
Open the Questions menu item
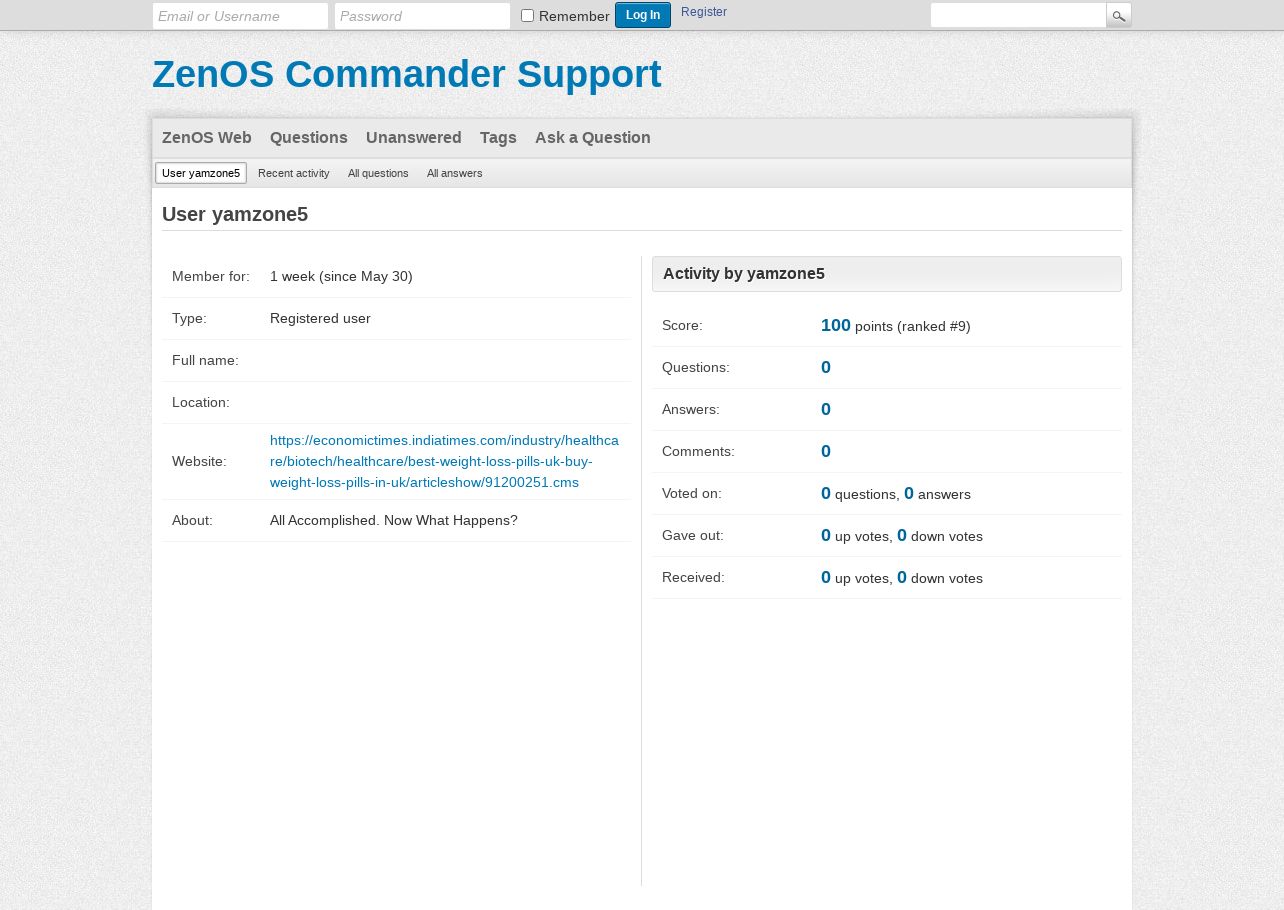309,138
